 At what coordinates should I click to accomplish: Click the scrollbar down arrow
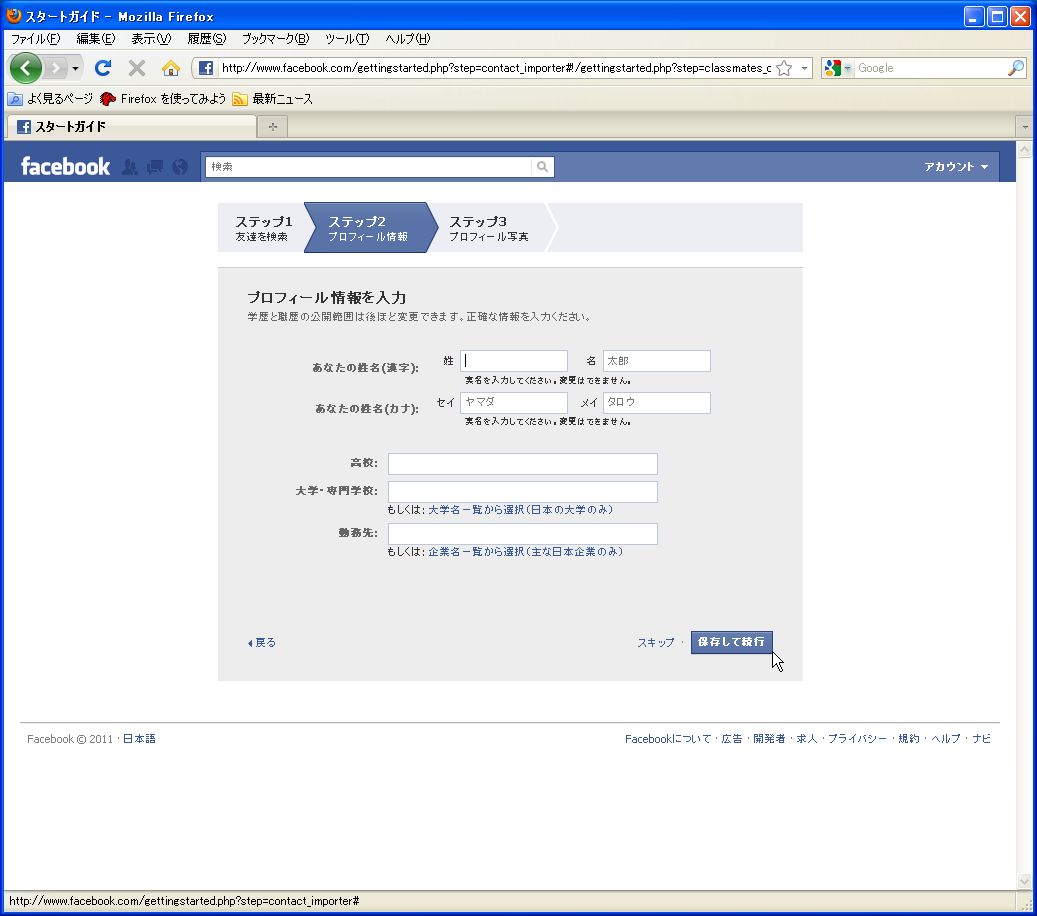pyautogui.click(x=1024, y=882)
